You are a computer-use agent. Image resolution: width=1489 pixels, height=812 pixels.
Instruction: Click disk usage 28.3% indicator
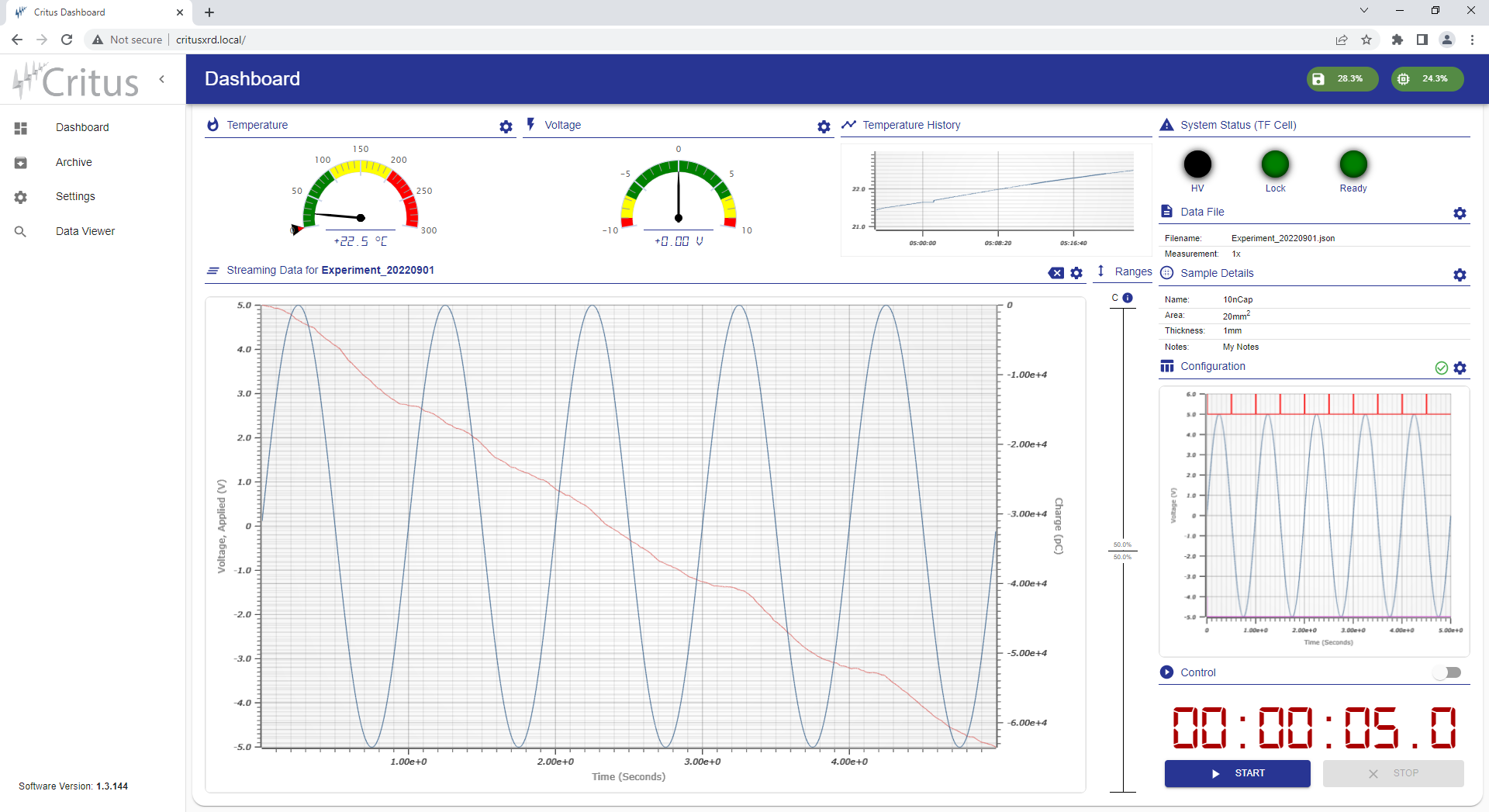[1342, 79]
